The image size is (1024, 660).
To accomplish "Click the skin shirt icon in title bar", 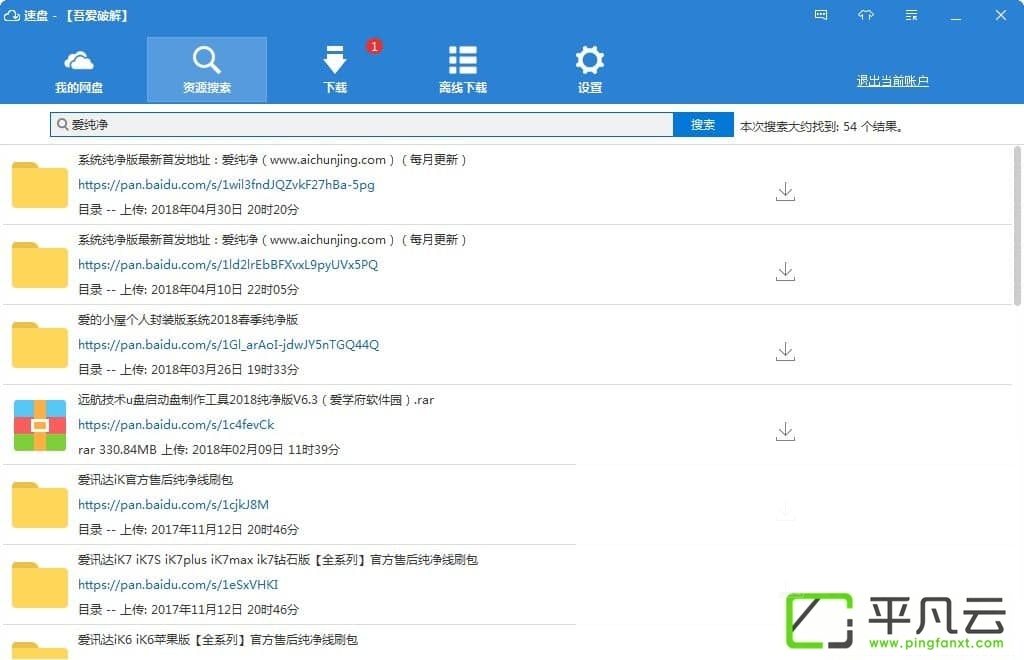I will click(x=866, y=15).
